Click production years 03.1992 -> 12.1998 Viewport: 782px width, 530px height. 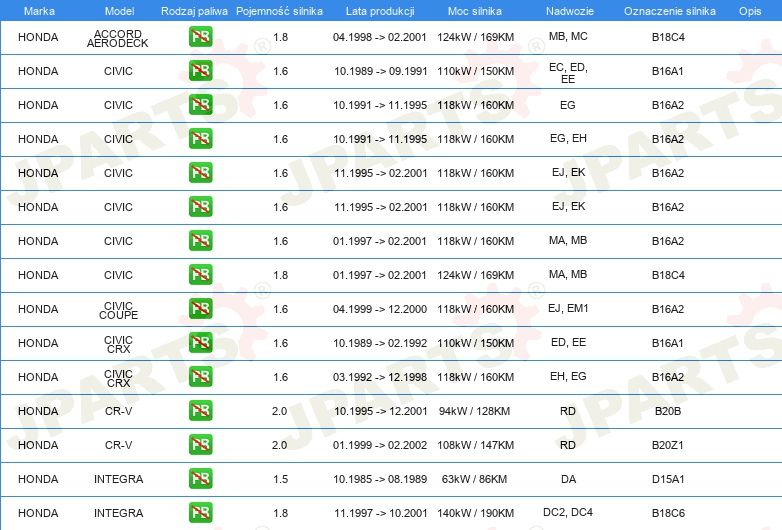(380, 376)
